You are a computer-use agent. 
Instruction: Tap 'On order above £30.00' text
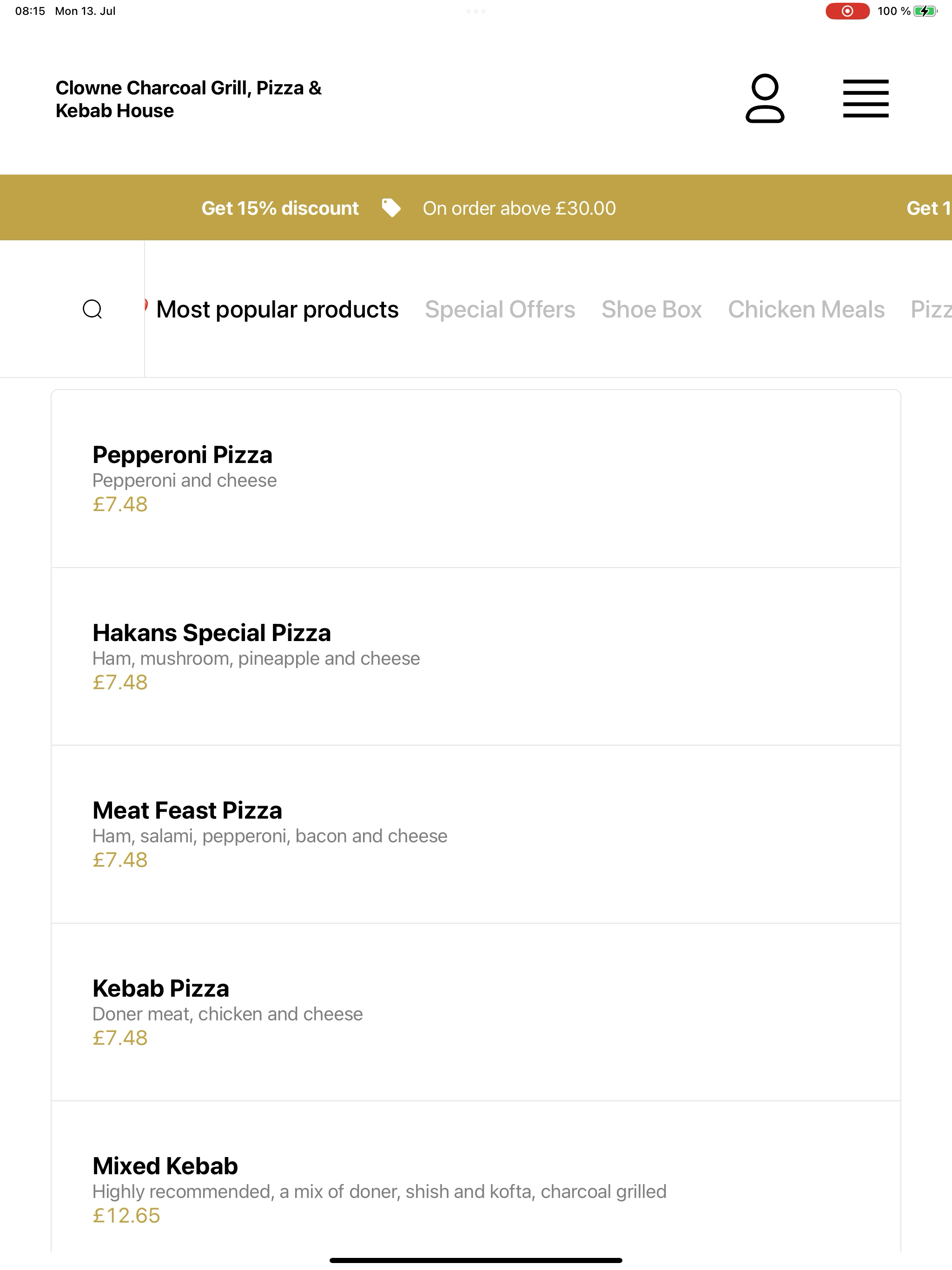coord(519,208)
